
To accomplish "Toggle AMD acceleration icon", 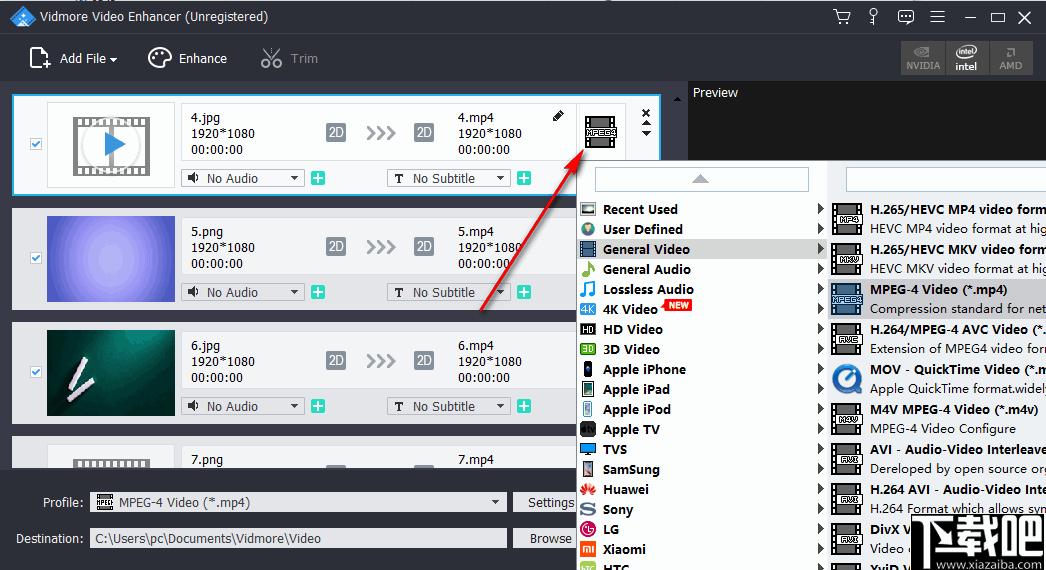I will pyautogui.click(x=1011, y=58).
